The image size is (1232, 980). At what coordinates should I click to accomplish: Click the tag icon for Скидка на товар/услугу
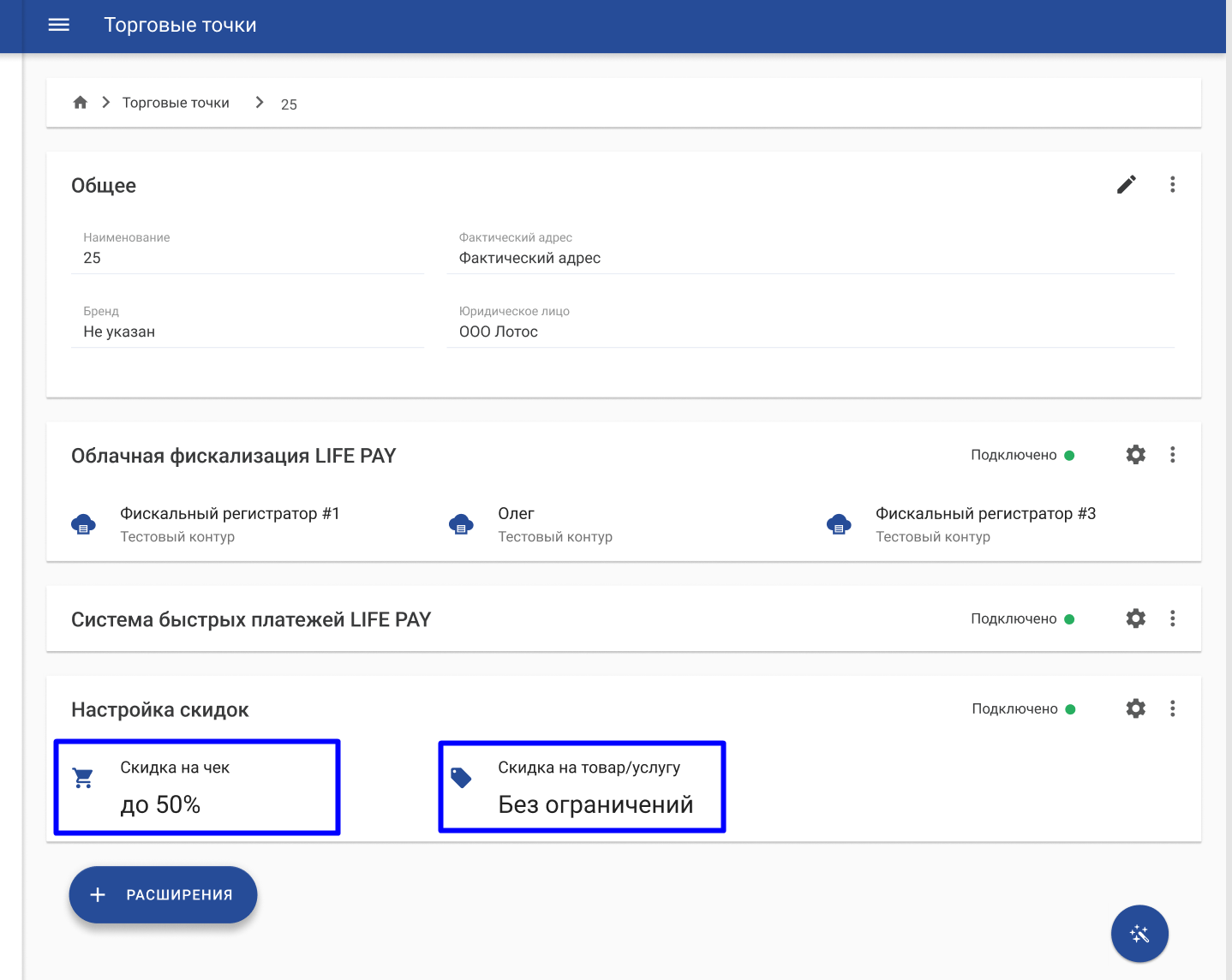click(x=461, y=778)
